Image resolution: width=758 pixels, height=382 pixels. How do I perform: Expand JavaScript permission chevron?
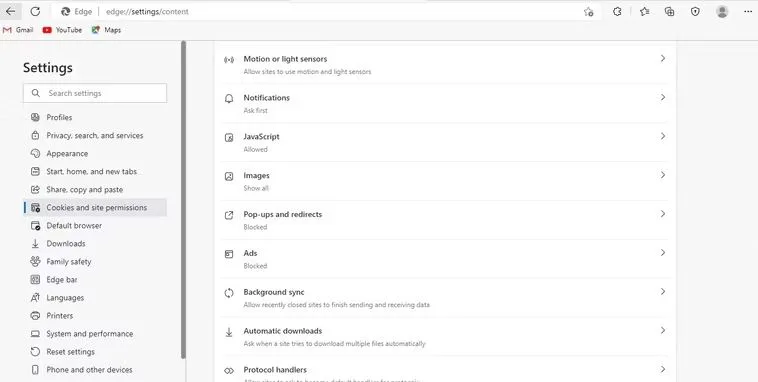[663, 136]
